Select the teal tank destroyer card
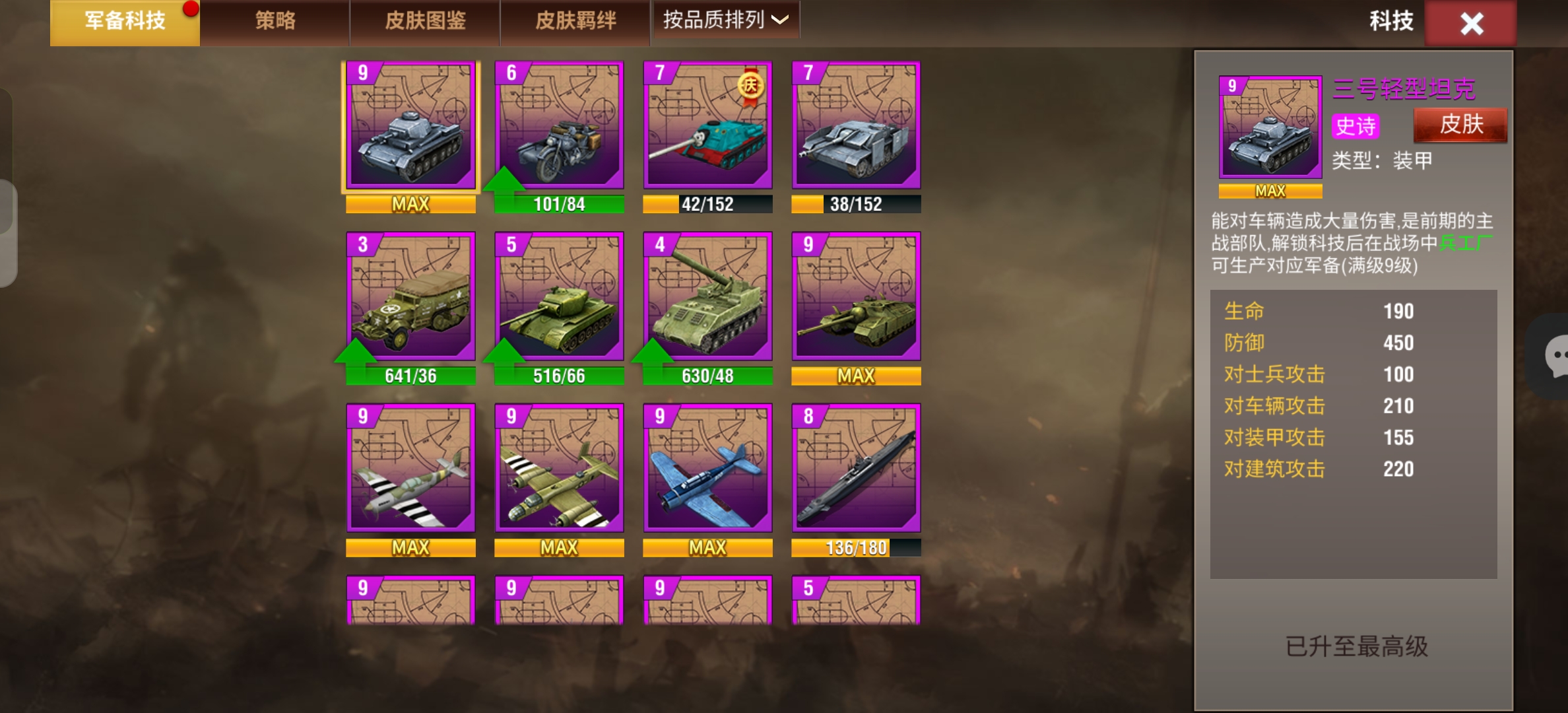The height and width of the screenshot is (713, 1568). [x=707, y=125]
